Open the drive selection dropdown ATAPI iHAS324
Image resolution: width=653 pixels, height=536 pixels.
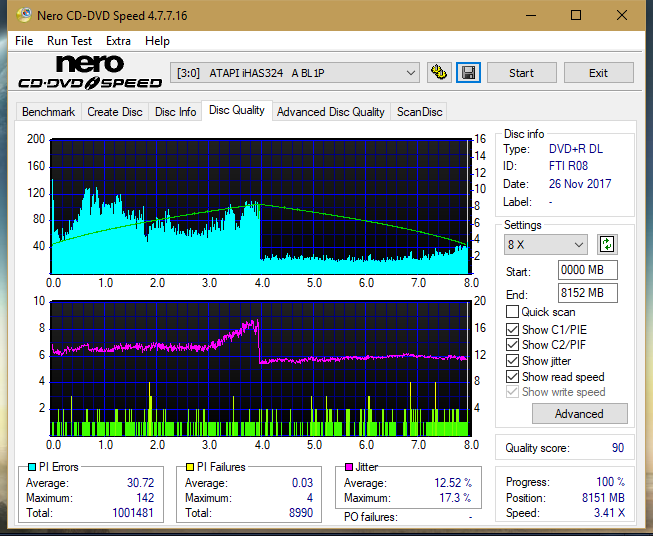295,73
